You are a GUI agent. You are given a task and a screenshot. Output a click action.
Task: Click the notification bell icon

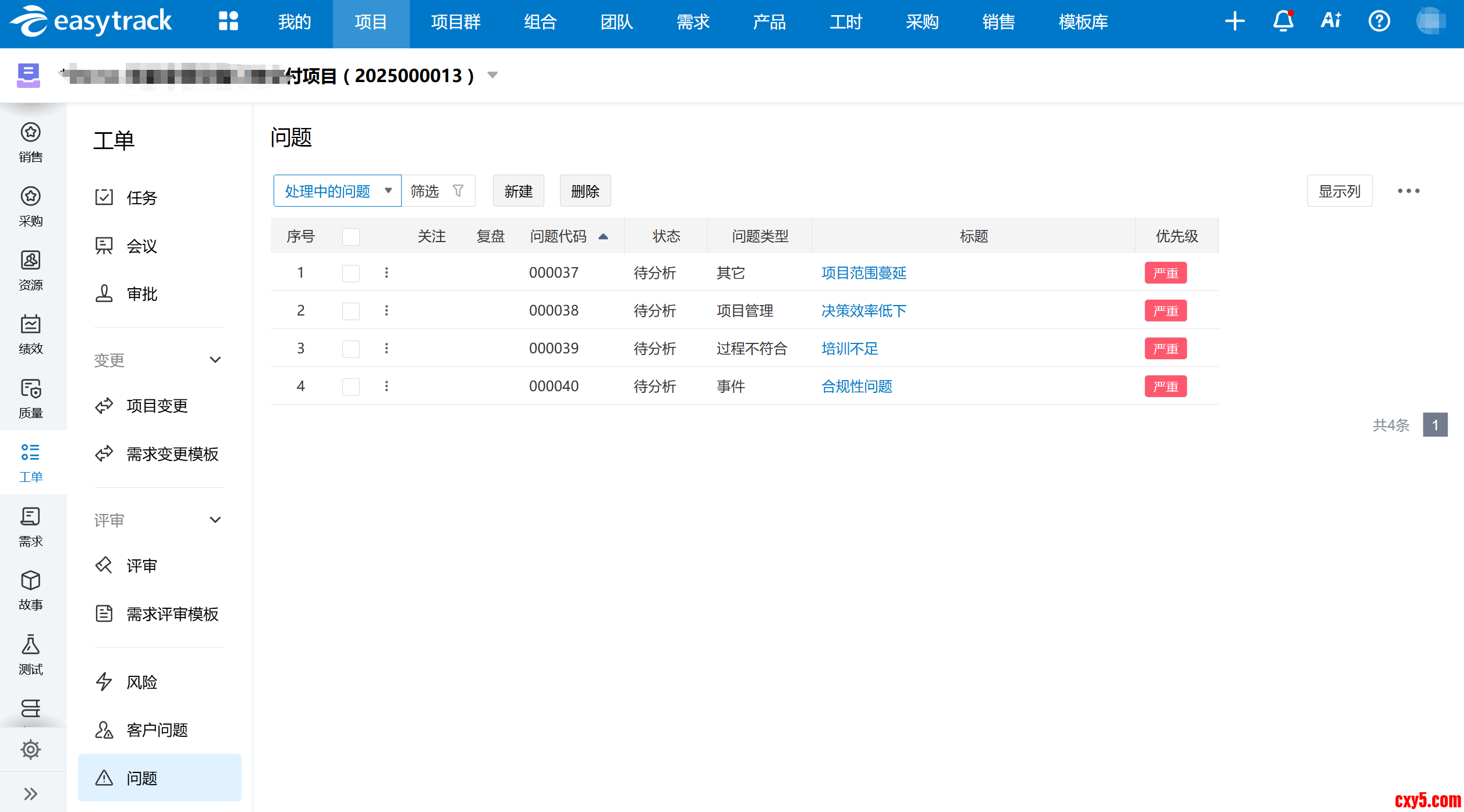click(1283, 22)
